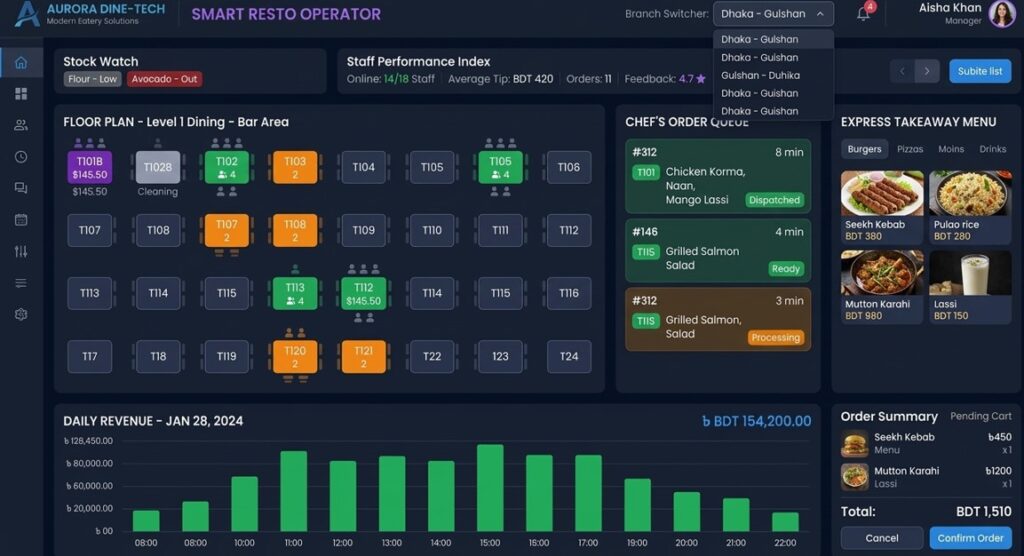Click the feedback rating star icon
The image size is (1024, 556).
tap(701, 79)
